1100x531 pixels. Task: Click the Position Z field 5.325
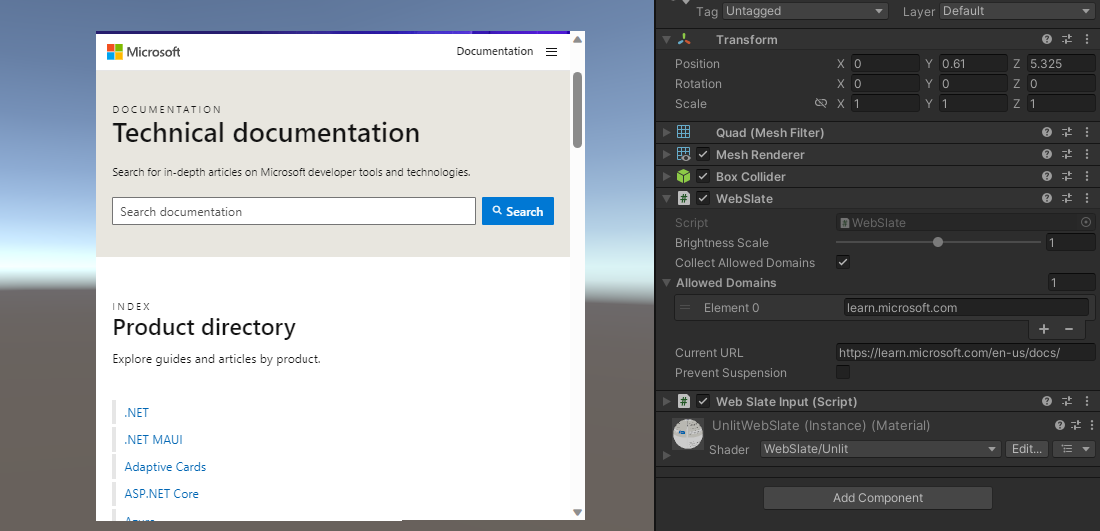tap(1061, 64)
